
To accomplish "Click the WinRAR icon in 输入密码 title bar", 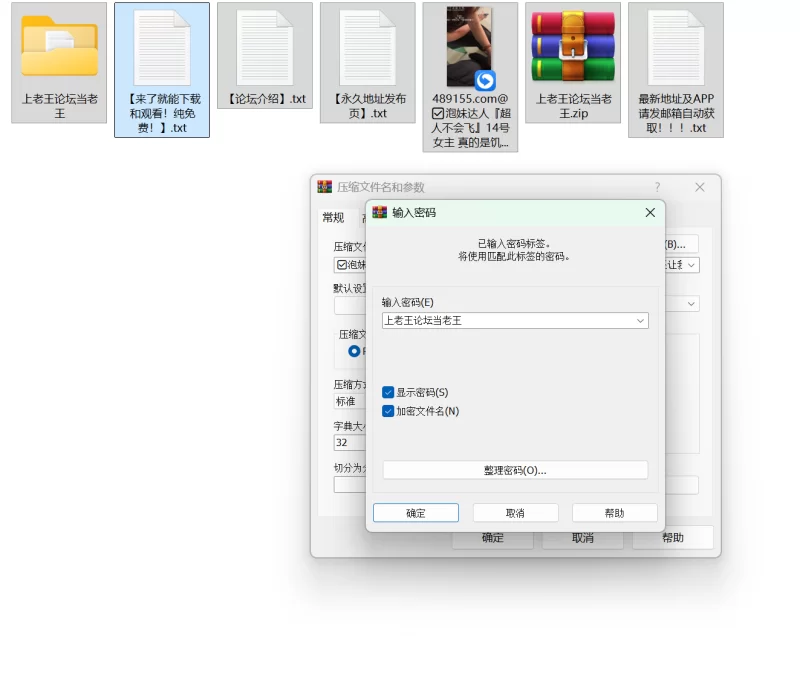I will tap(380, 213).
